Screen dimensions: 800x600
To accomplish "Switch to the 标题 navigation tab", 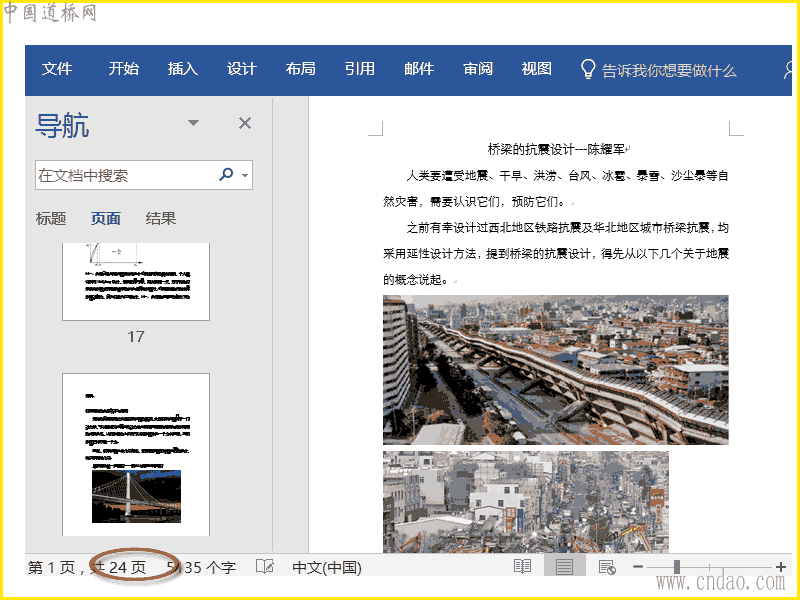I will [51, 219].
